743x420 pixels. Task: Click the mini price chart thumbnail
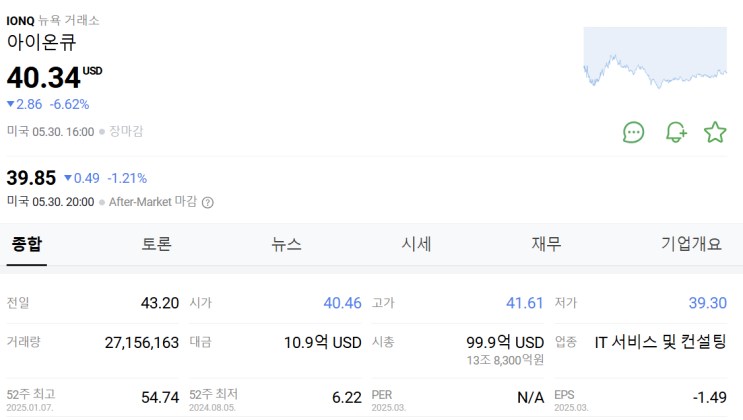[x=655, y=58]
